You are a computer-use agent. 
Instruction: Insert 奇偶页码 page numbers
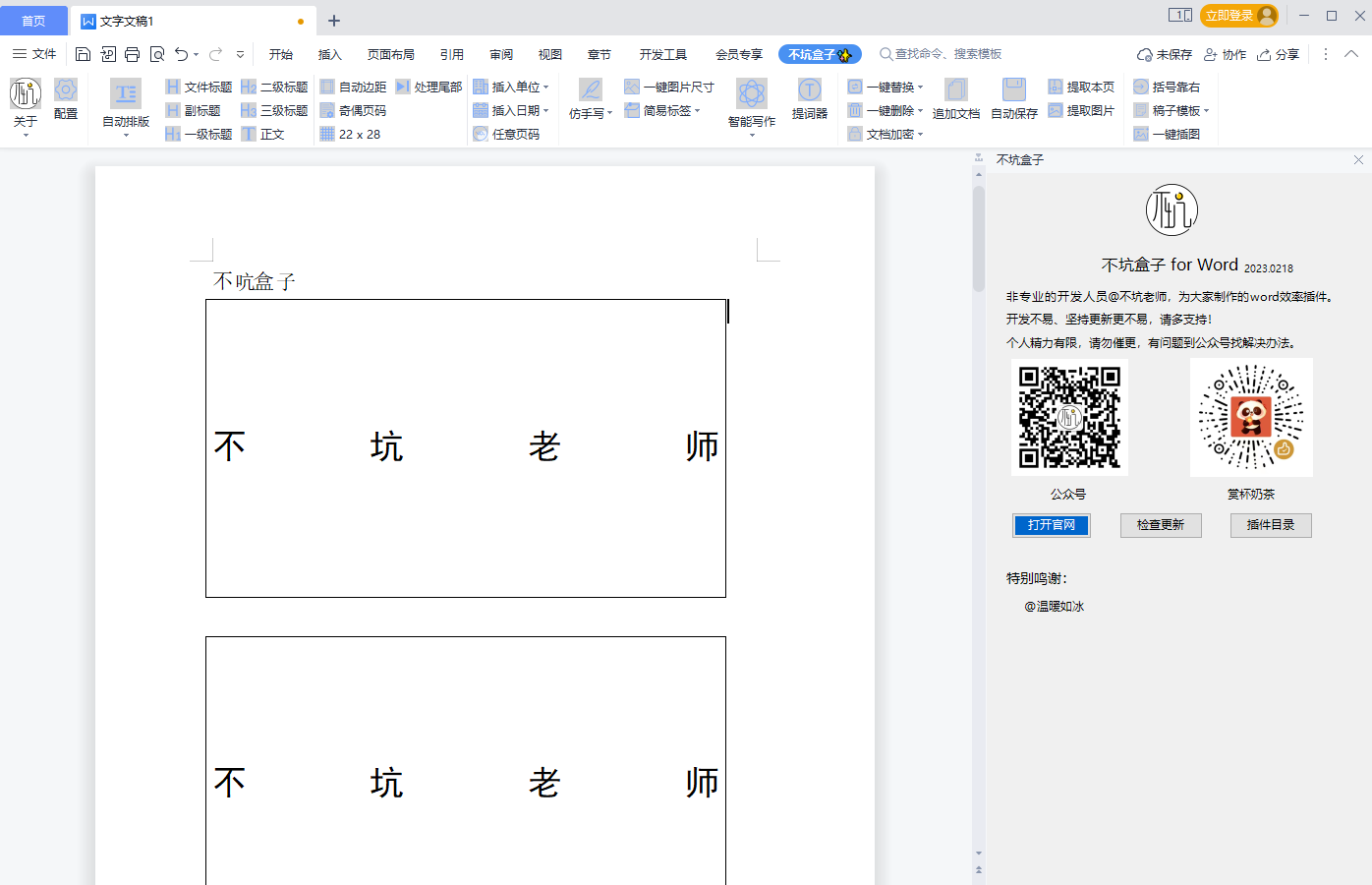click(353, 110)
